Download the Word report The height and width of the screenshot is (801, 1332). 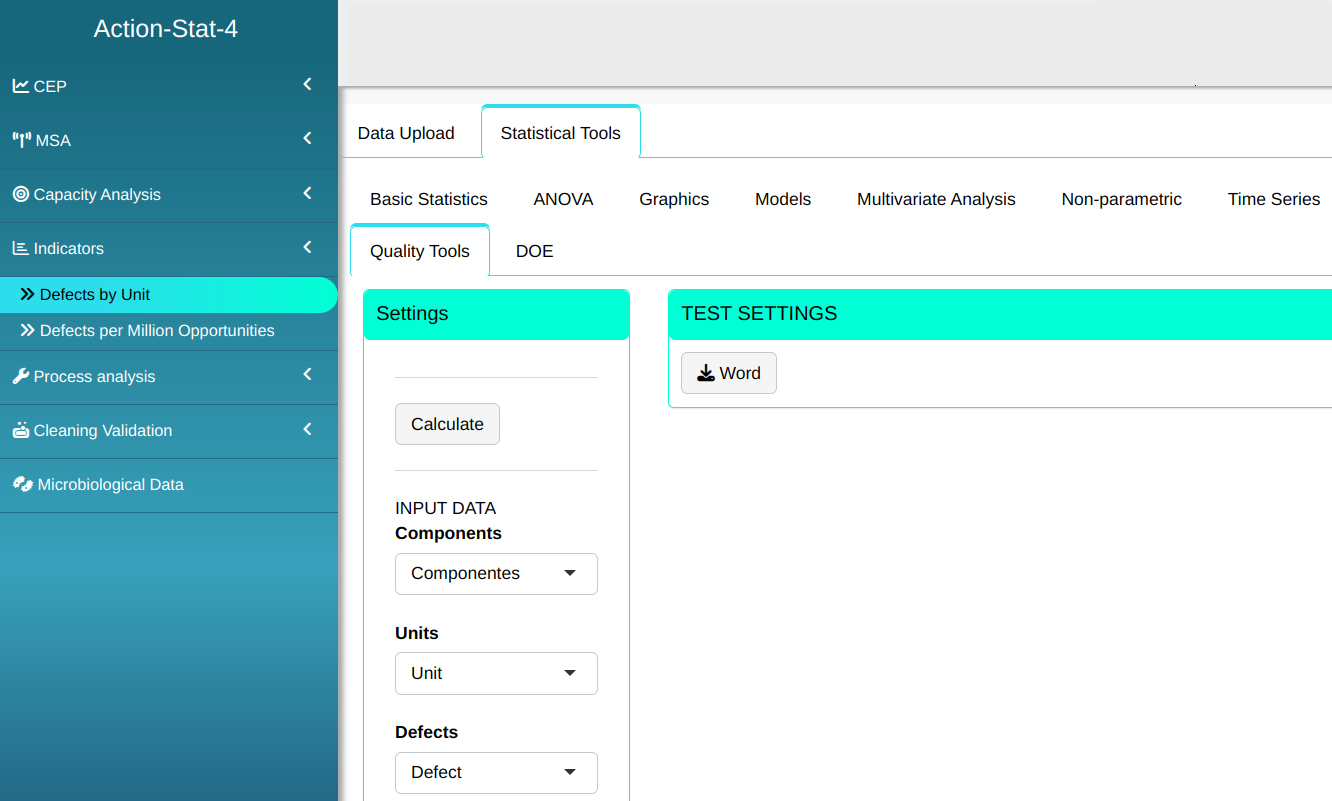pyautogui.click(x=728, y=373)
